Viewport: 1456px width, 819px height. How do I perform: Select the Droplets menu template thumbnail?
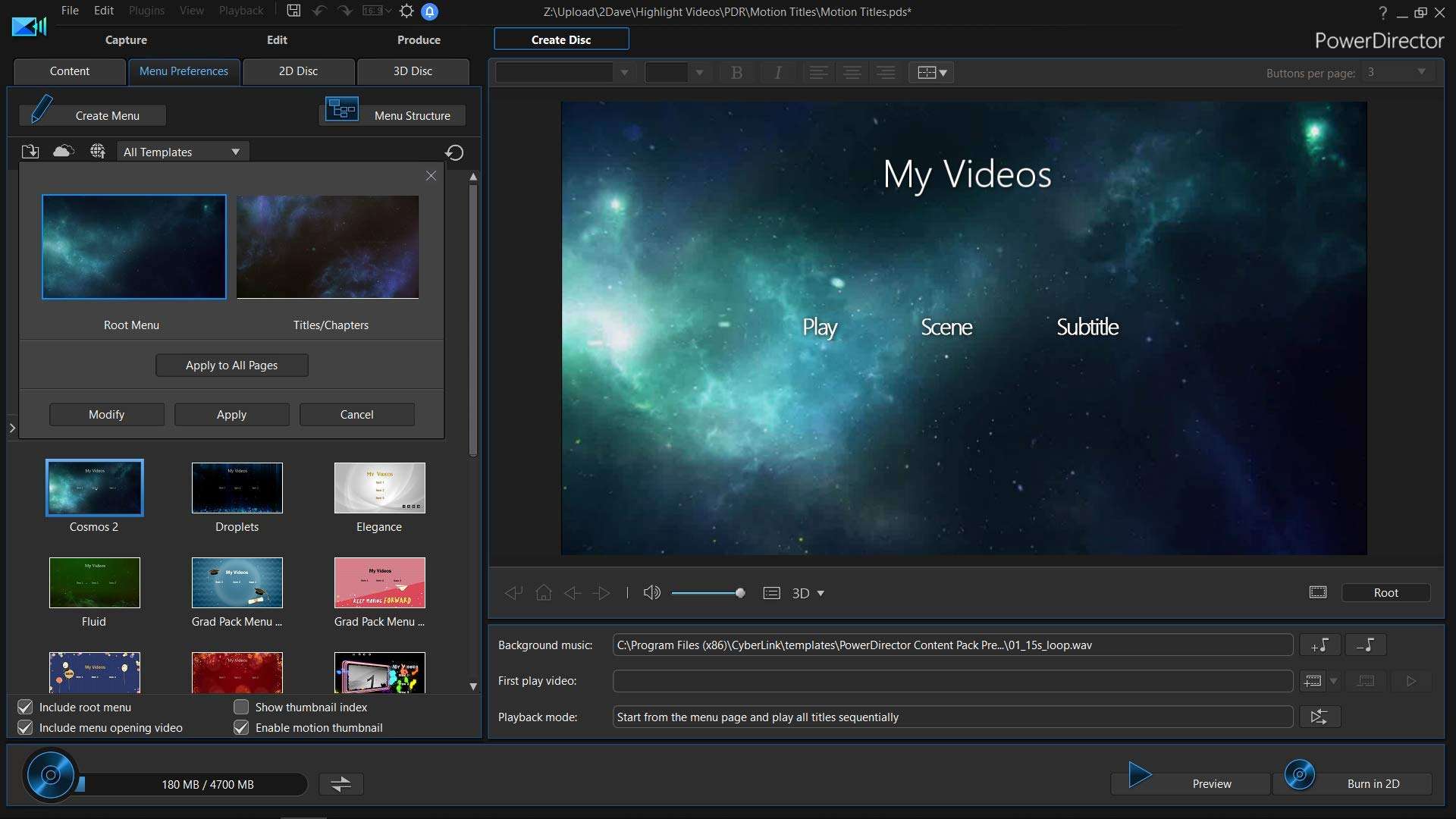pos(237,488)
